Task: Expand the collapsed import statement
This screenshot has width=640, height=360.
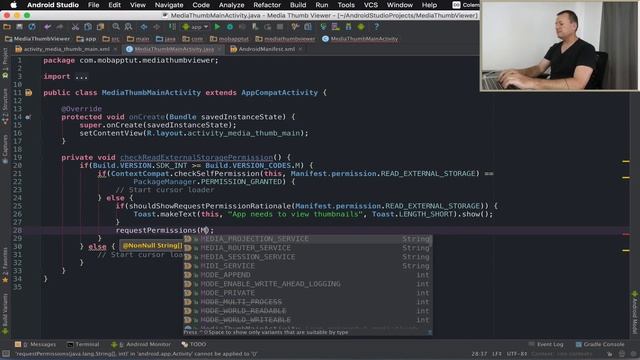Action: coord(81,76)
